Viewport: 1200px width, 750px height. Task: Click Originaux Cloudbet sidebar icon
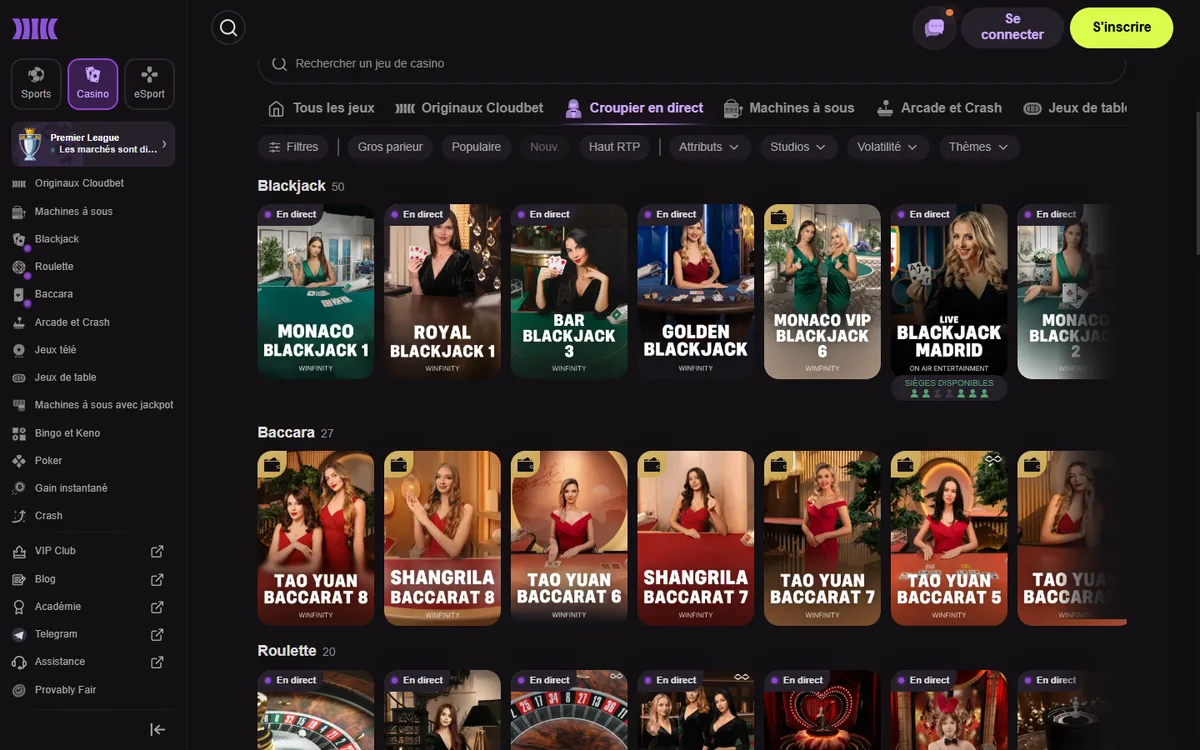coord(18,184)
